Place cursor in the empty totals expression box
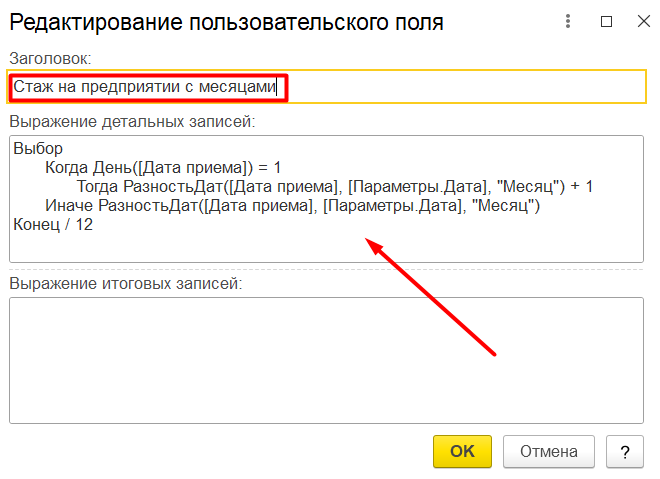 pyautogui.click(x=327, y=360)
